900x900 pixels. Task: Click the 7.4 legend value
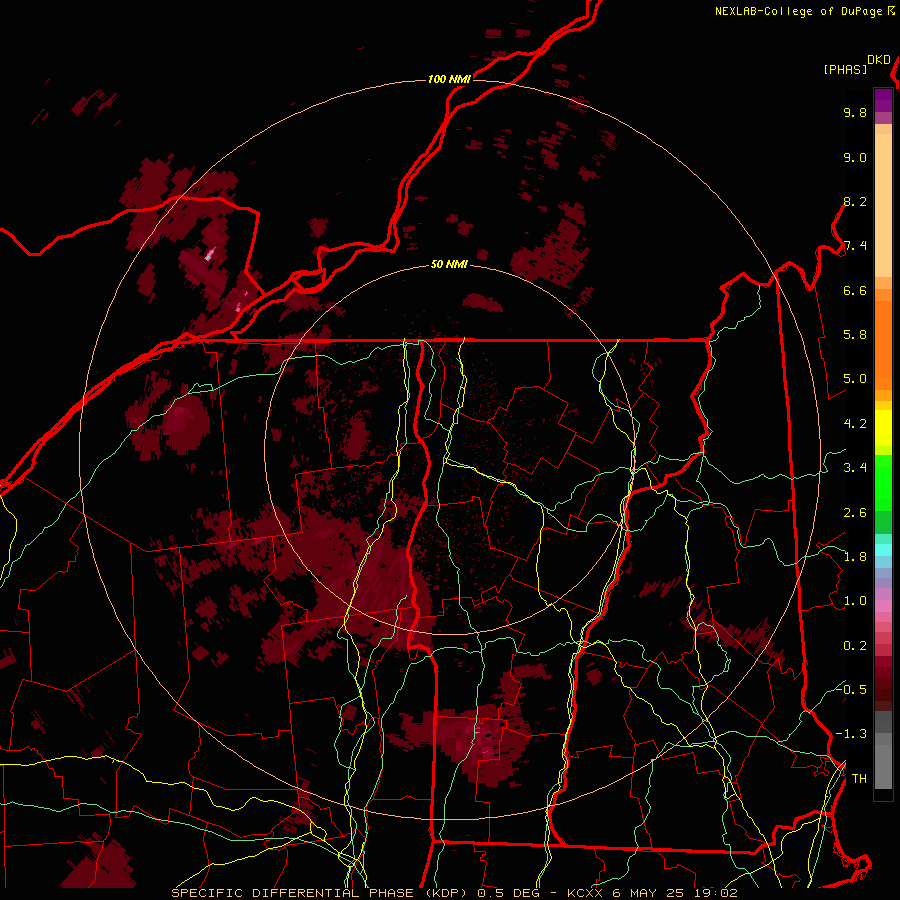[855, 246]
